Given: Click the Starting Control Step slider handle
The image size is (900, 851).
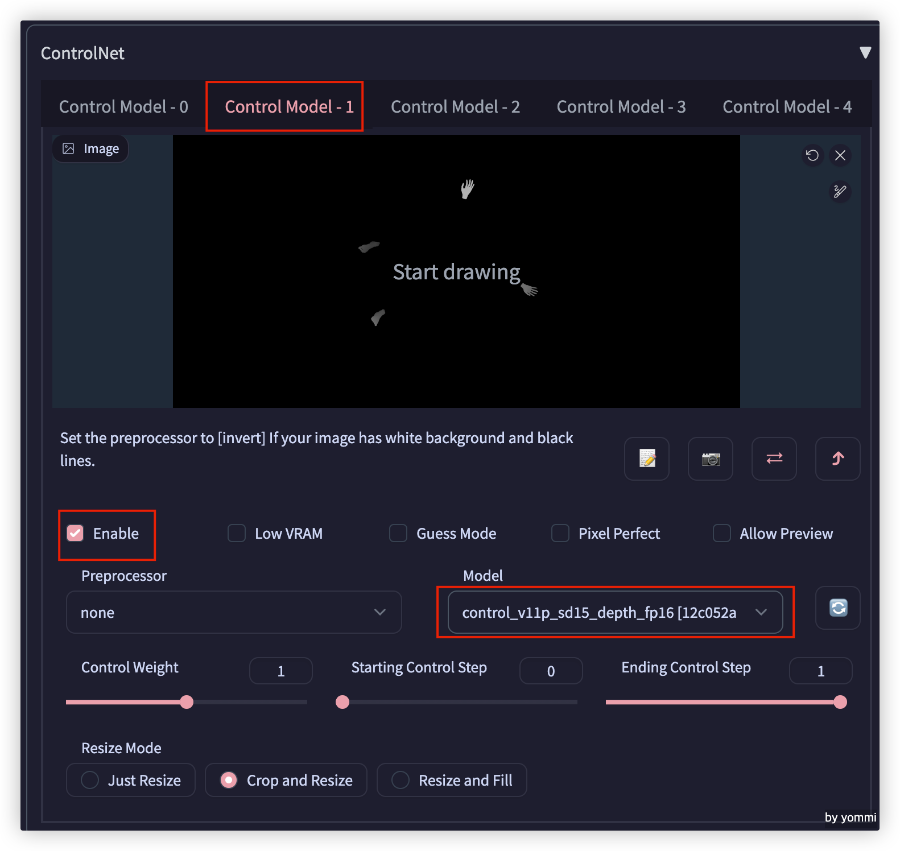Looking at the screenshot, I should coord(343,702).
